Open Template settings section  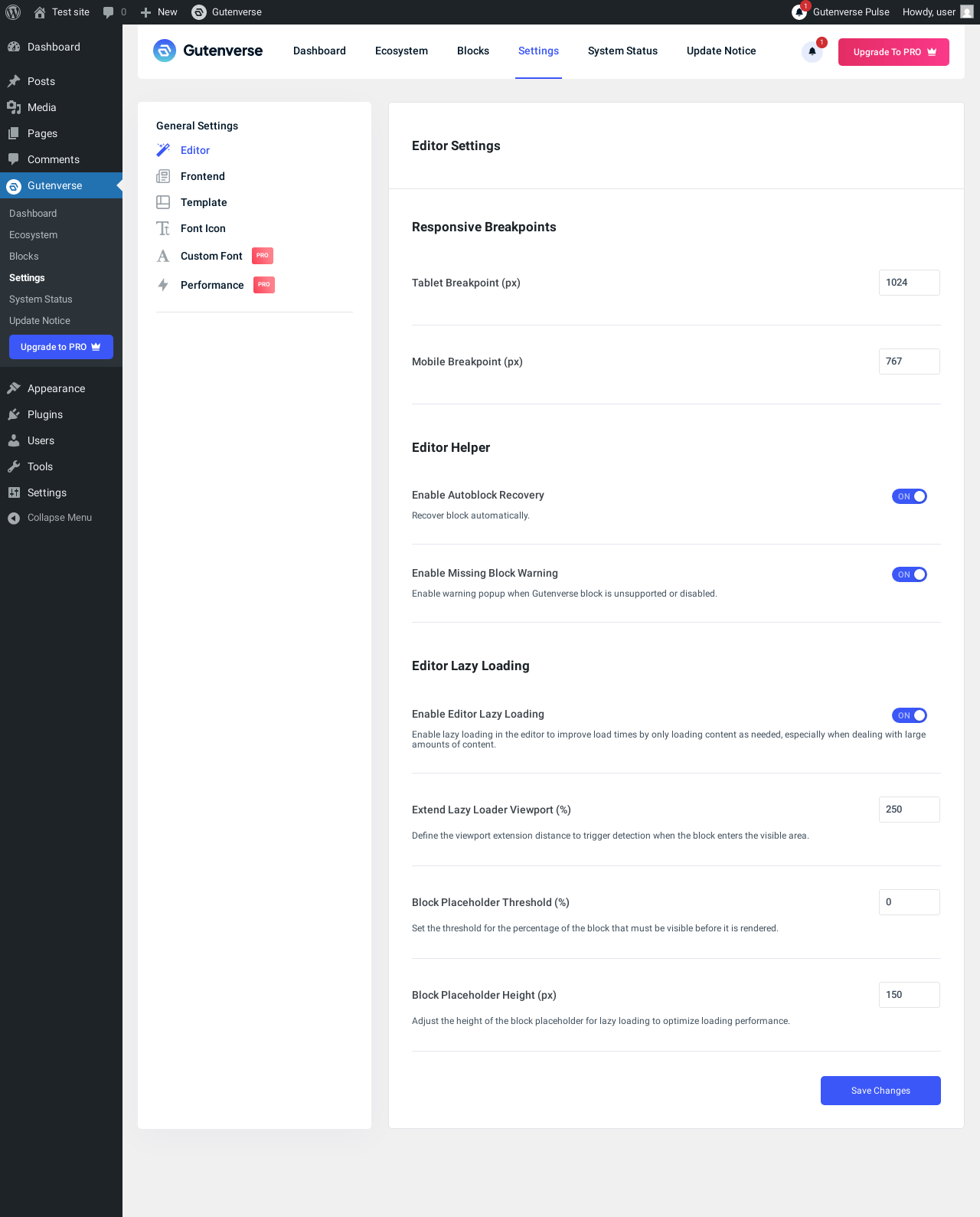pos(204,202)
